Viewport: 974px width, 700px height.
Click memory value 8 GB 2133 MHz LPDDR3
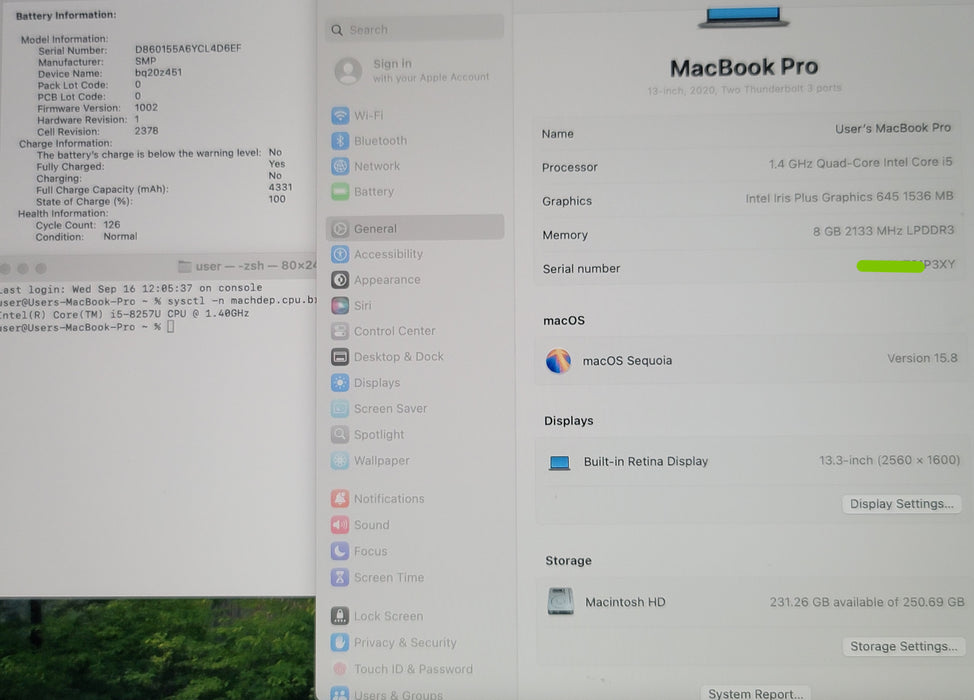pos(883,231)
